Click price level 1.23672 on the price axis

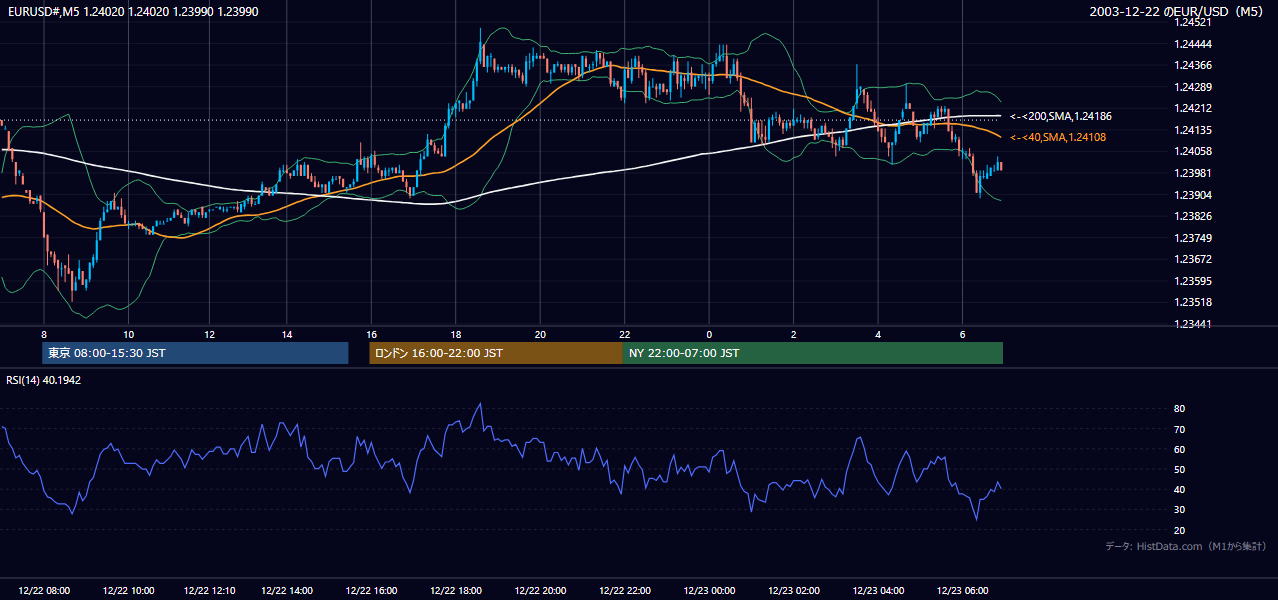tap(1193, 259)
